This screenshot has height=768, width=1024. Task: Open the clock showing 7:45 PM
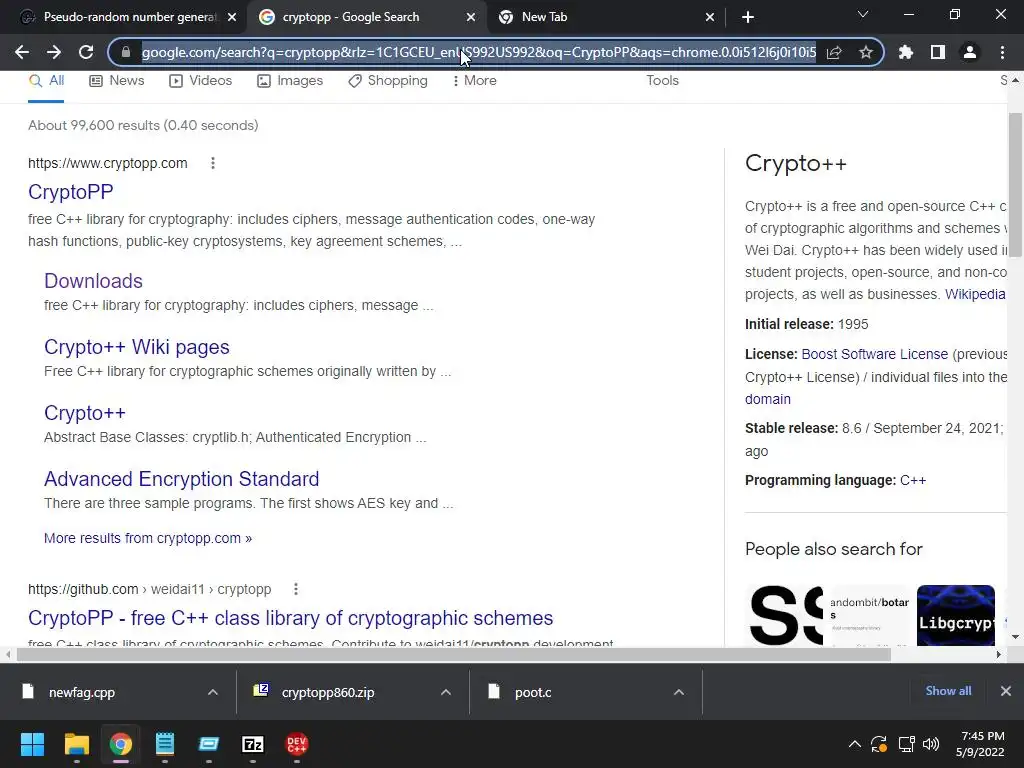[x=980, y=744]
